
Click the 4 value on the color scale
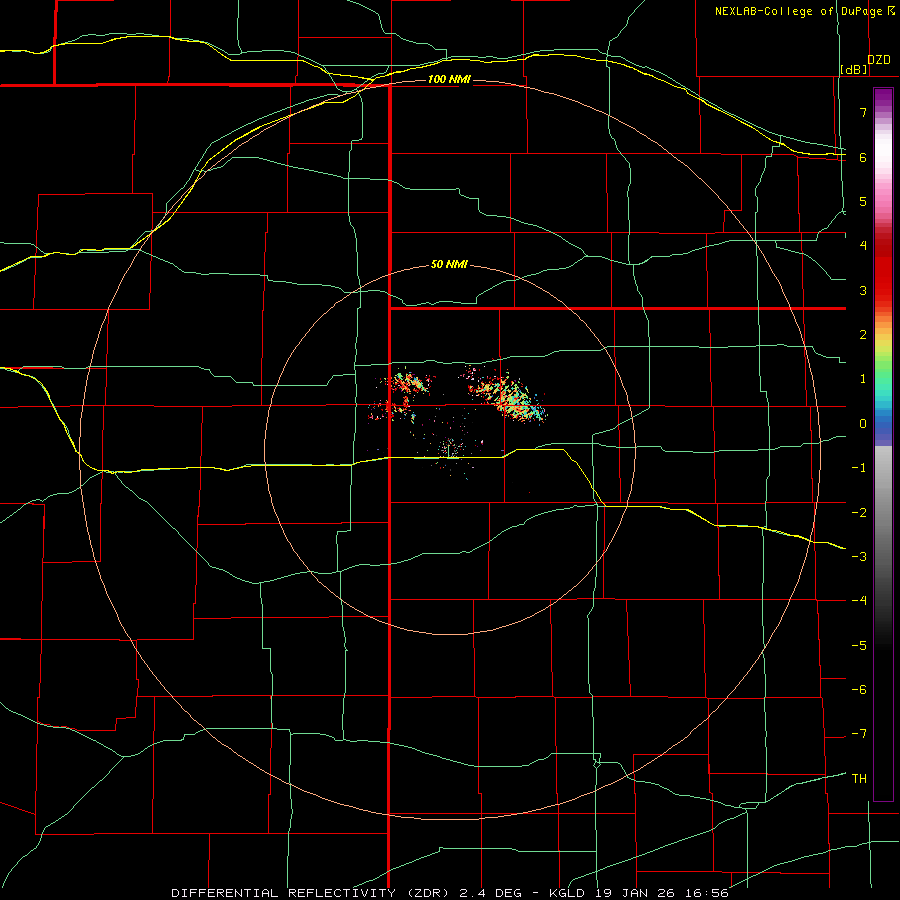863,246
